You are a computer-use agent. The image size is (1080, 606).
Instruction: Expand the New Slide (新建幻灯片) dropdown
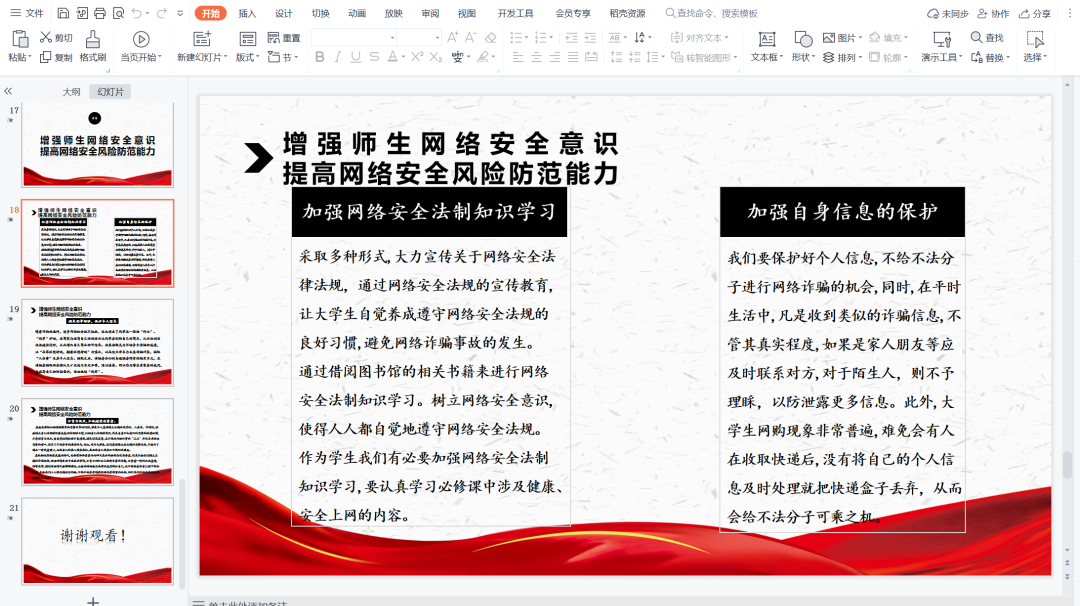pyautogui.click(x=202, y=58)
